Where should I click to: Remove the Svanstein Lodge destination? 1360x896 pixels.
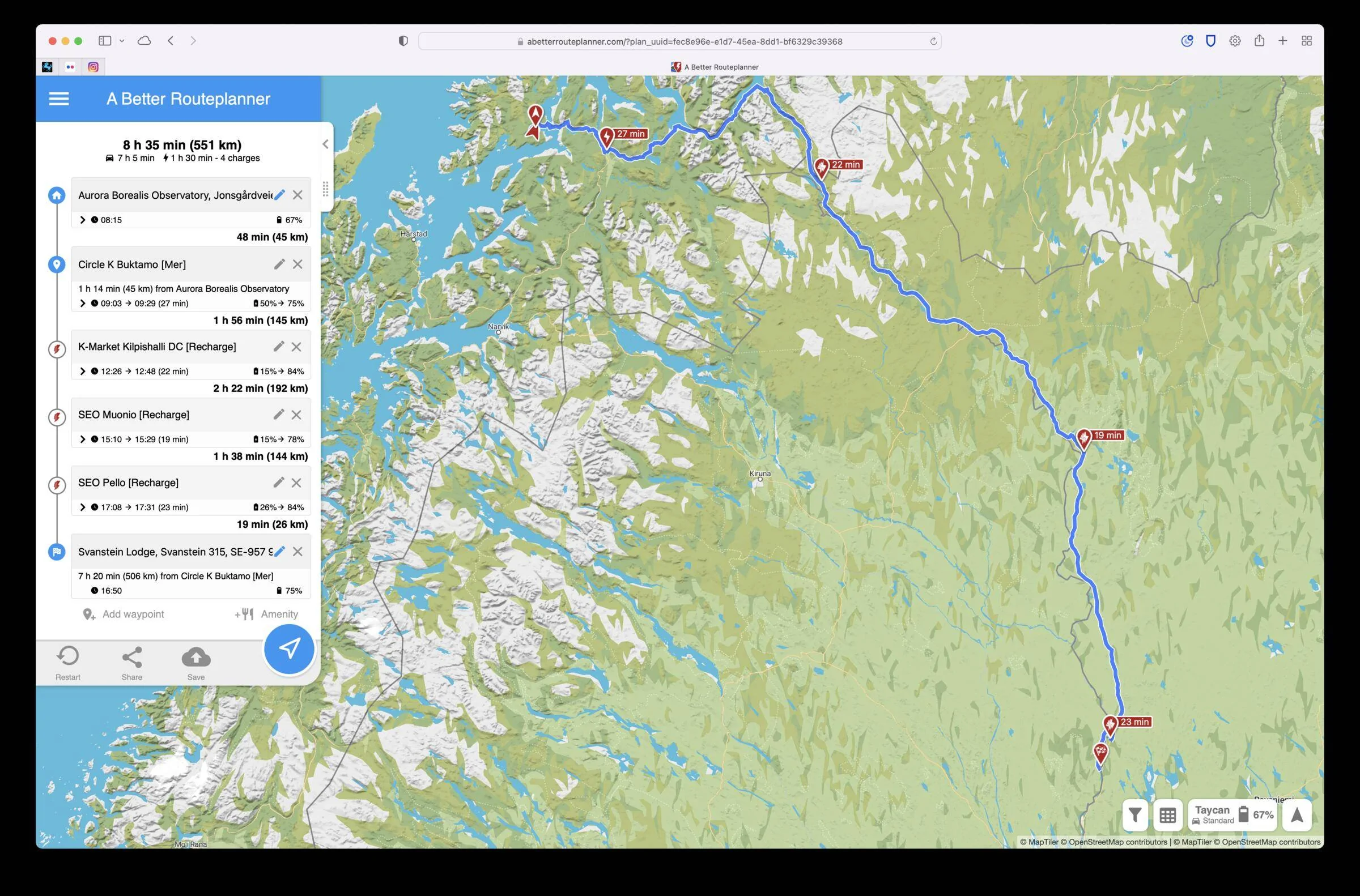[298, 552]
